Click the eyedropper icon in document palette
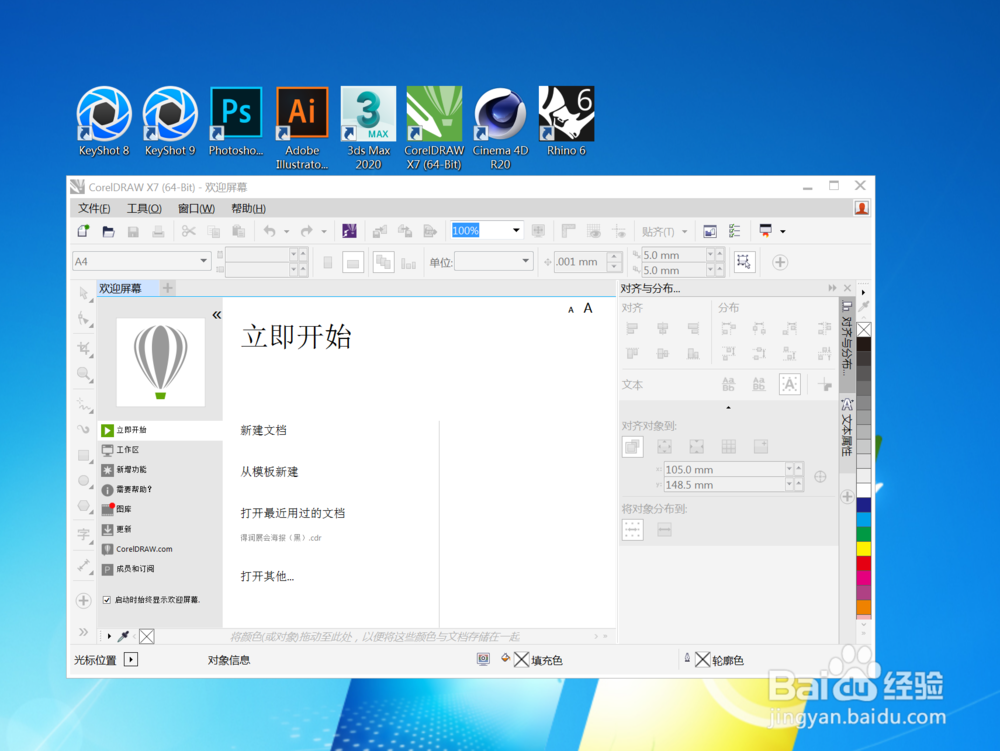The width and height of the screenshot is (1000, 751). pos(123,636)
